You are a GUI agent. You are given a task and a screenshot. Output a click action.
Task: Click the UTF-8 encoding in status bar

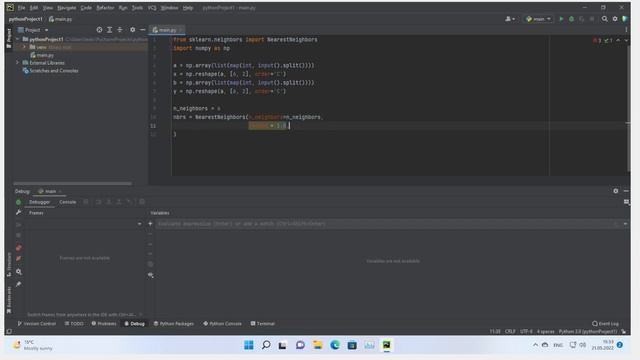click(526, 331)
